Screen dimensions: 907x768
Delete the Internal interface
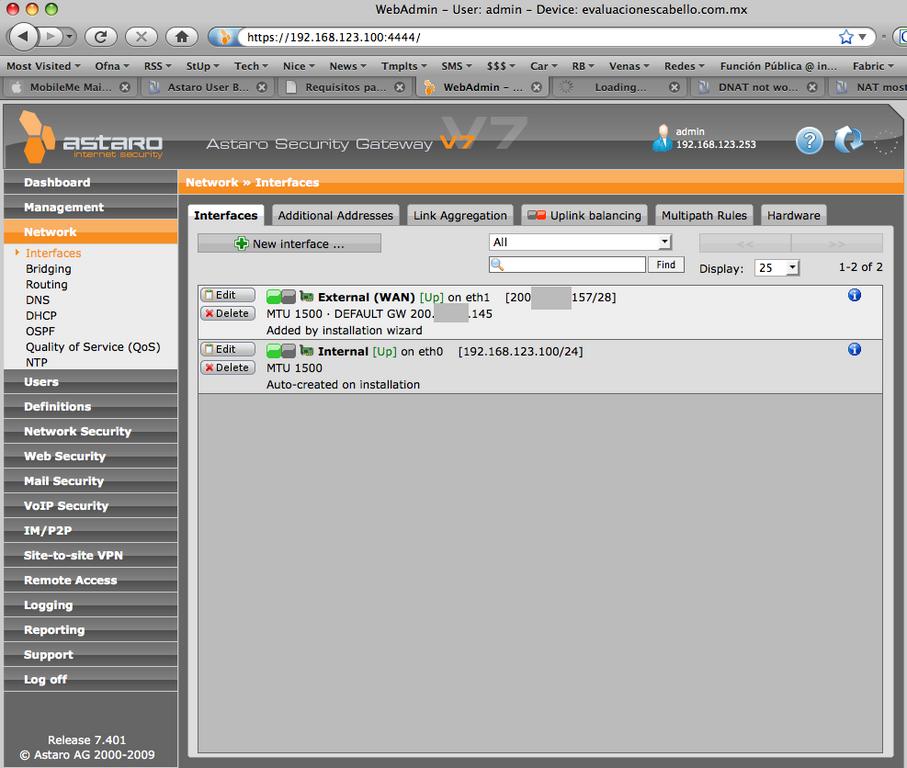(x=228, y=368)
